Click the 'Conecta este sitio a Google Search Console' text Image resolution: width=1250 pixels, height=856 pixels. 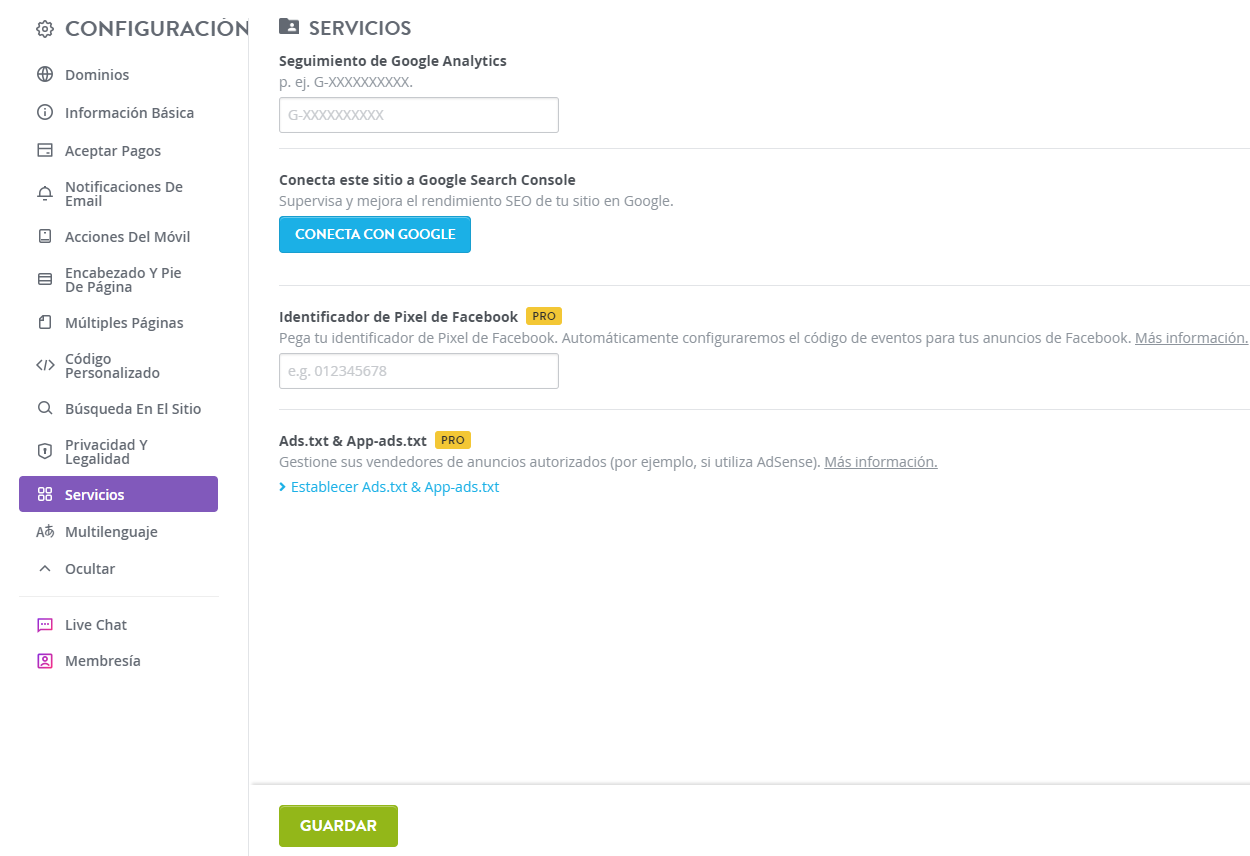pos(427,180)
